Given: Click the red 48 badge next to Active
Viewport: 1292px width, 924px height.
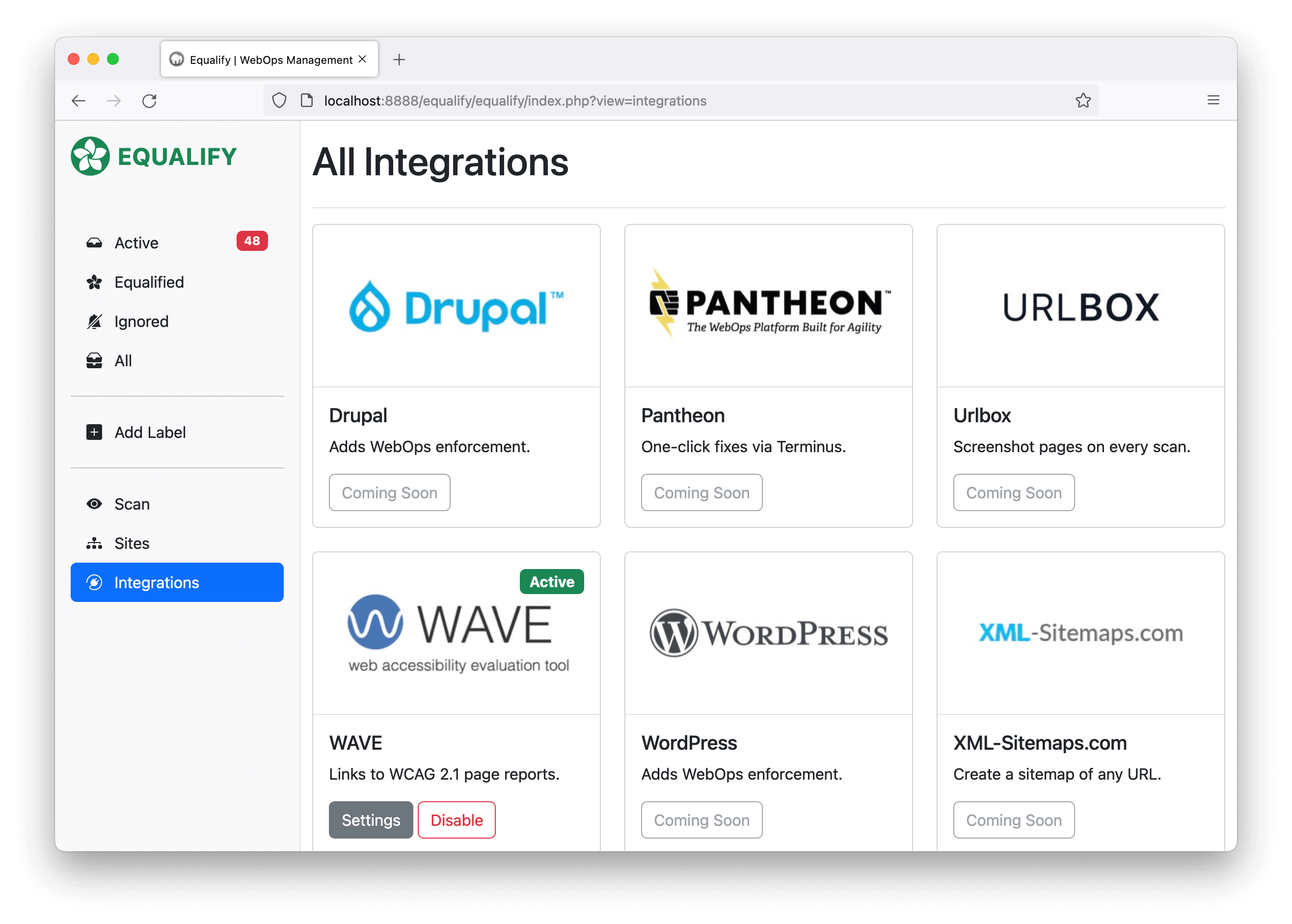Looking at the screenshot, I should (252, 241).
